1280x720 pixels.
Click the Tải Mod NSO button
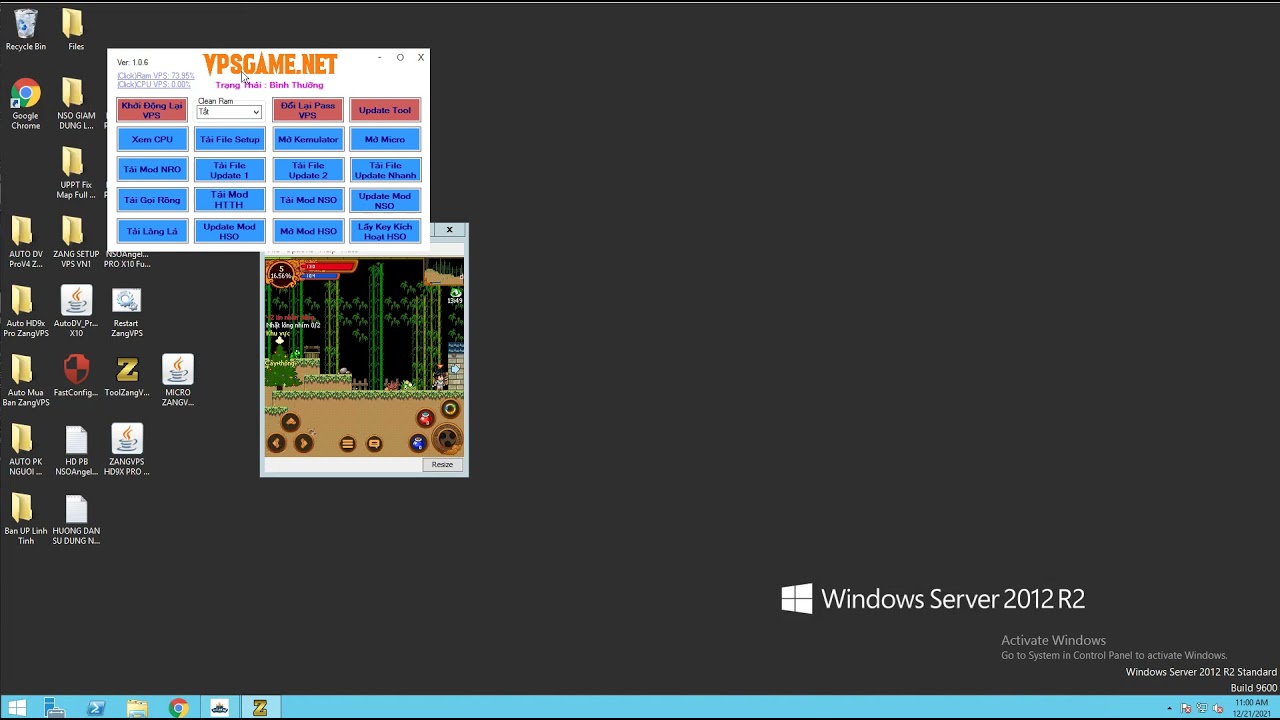coord(308,200)
